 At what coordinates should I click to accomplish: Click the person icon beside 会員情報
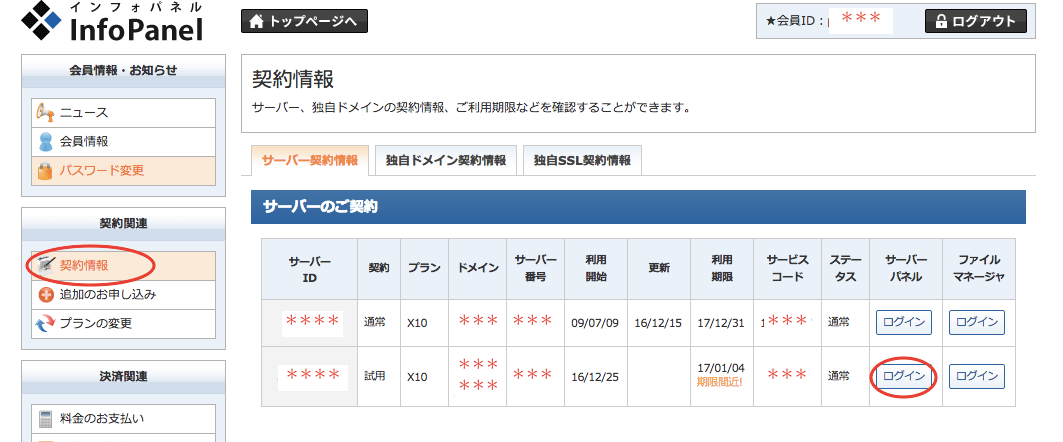click(x=44, y=142)
